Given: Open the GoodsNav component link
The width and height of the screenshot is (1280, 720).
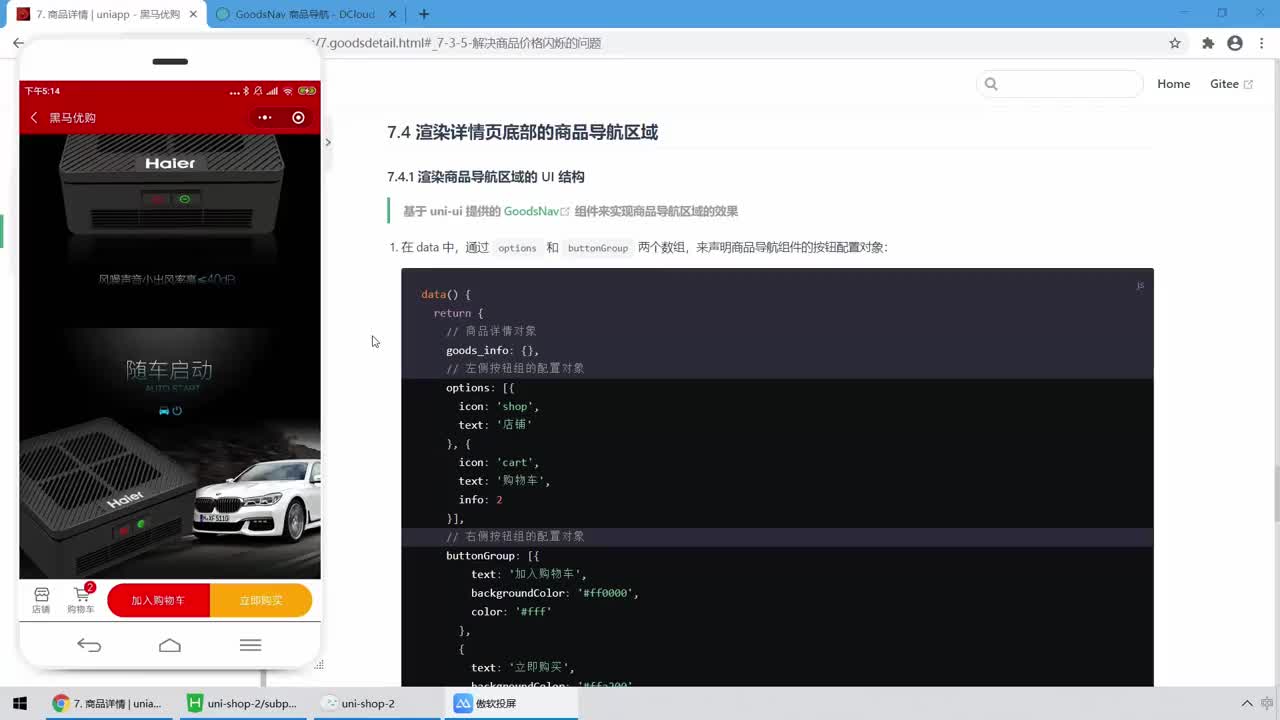Looking at the screenshot, I should [x=536, y=211].
